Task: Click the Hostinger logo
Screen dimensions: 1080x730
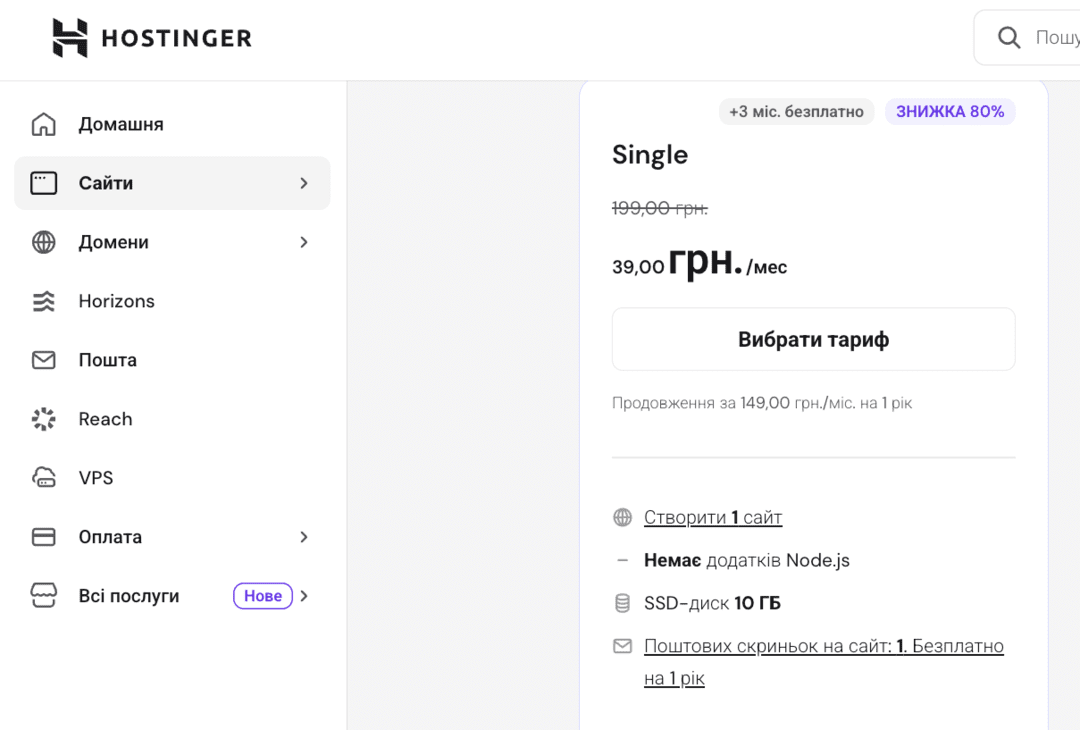Action: pos(151,37)
